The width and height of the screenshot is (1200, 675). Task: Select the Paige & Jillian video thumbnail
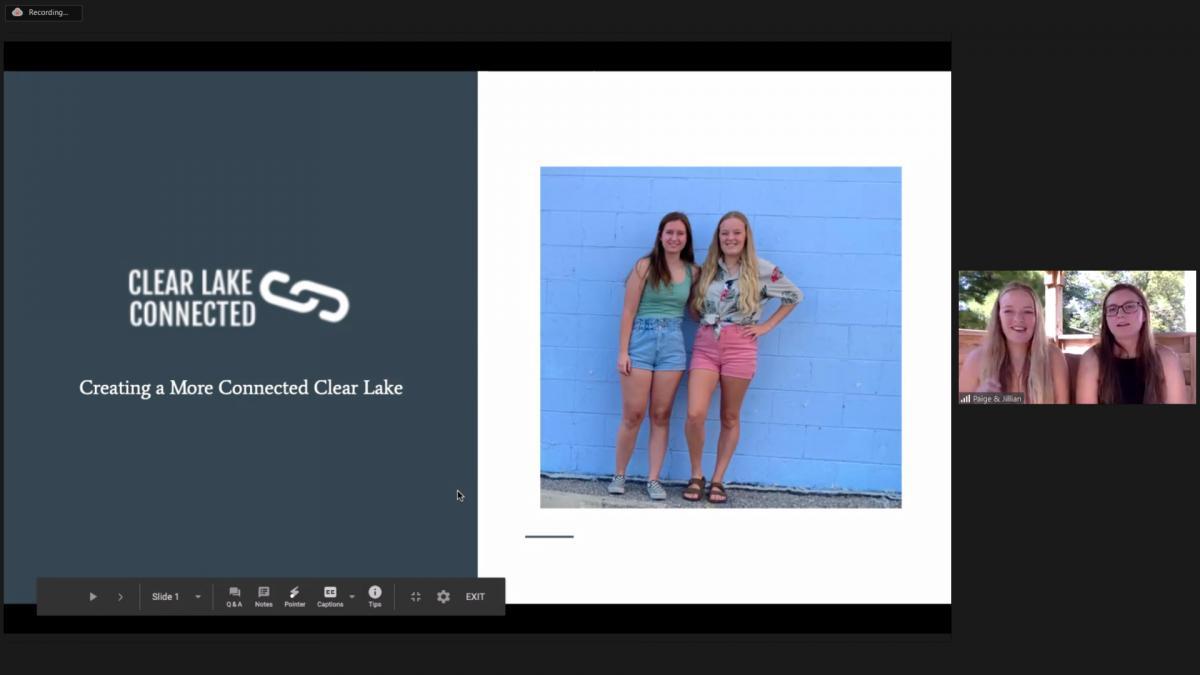point(1077,337)
